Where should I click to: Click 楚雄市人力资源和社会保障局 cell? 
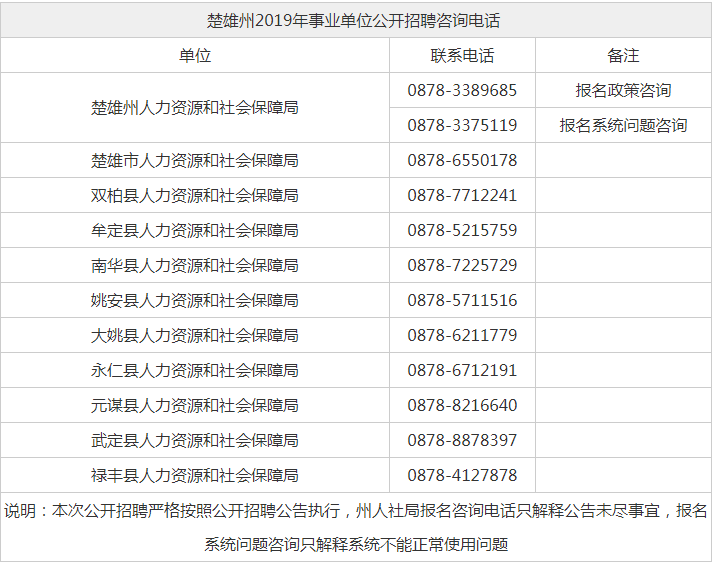tap(195, 160)
